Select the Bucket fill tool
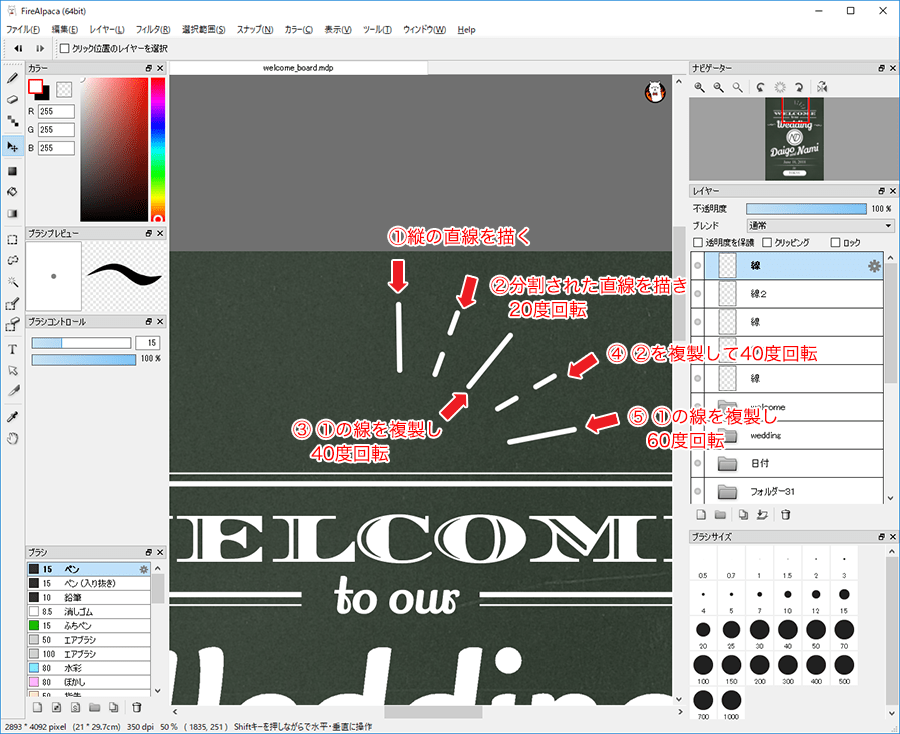This screenshot has width=900, height=734. click(13, 191)
